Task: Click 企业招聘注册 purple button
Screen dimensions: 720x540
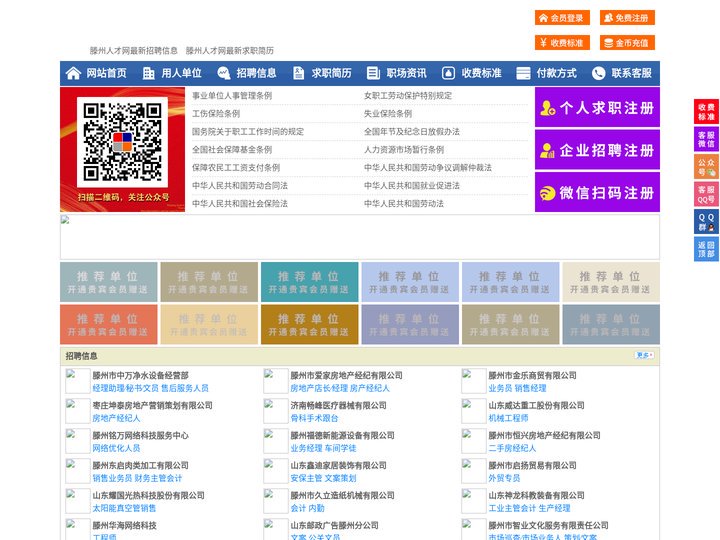Action: [597, 150]
